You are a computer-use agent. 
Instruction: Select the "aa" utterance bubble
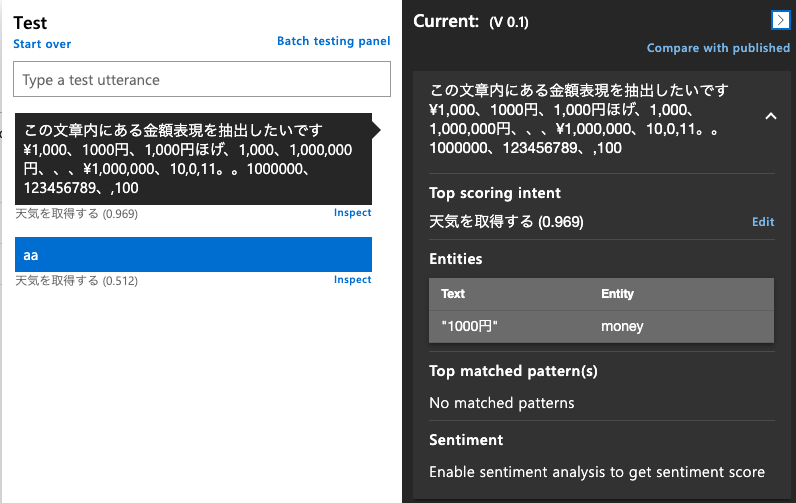193,254
